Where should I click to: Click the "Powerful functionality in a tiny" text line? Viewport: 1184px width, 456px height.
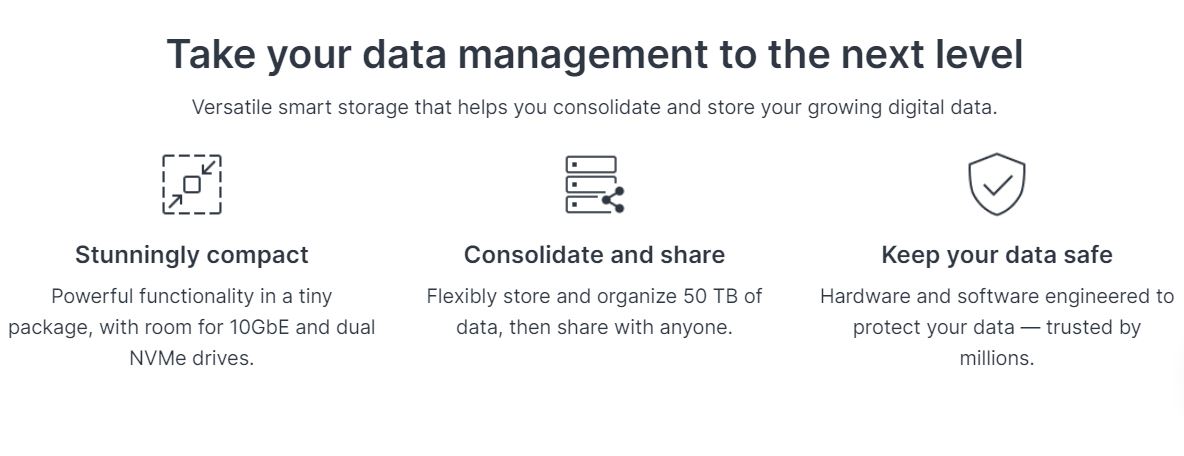[x=192, y=296]
